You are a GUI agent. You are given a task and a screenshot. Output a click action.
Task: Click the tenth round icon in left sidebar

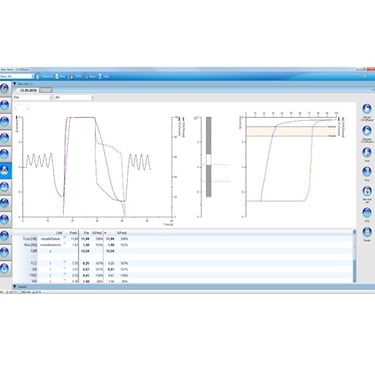coord(4,236)
